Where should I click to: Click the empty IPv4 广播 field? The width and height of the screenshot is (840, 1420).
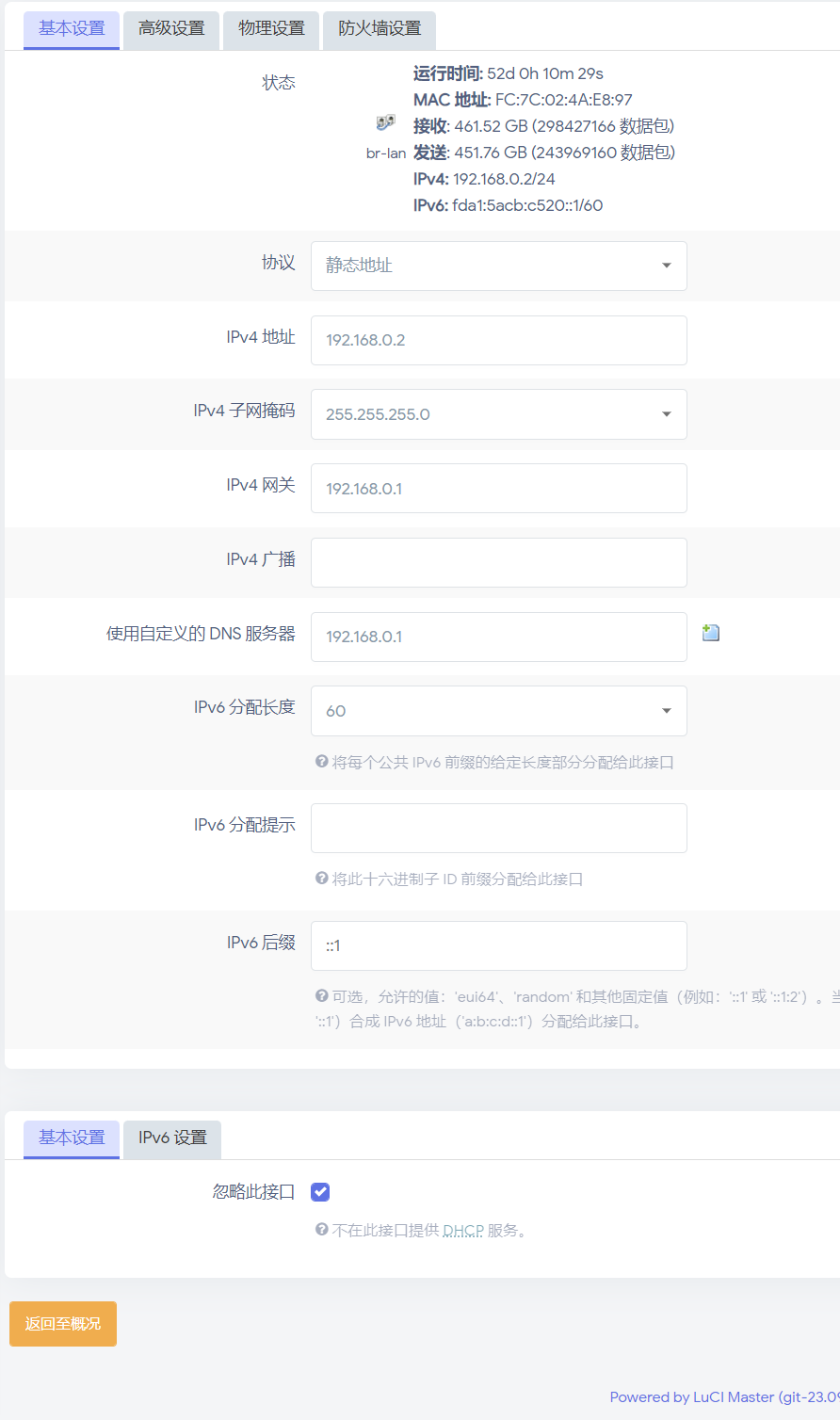(498, 562)
